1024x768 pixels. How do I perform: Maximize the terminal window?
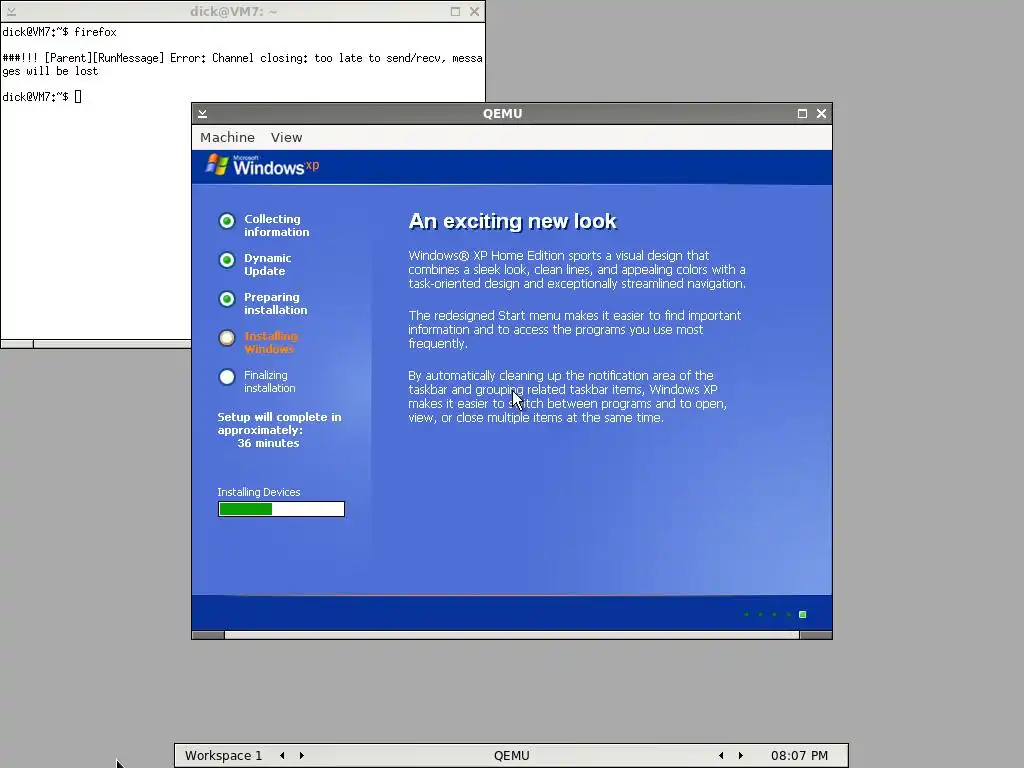pyautogui.click(x=455, y=12)
